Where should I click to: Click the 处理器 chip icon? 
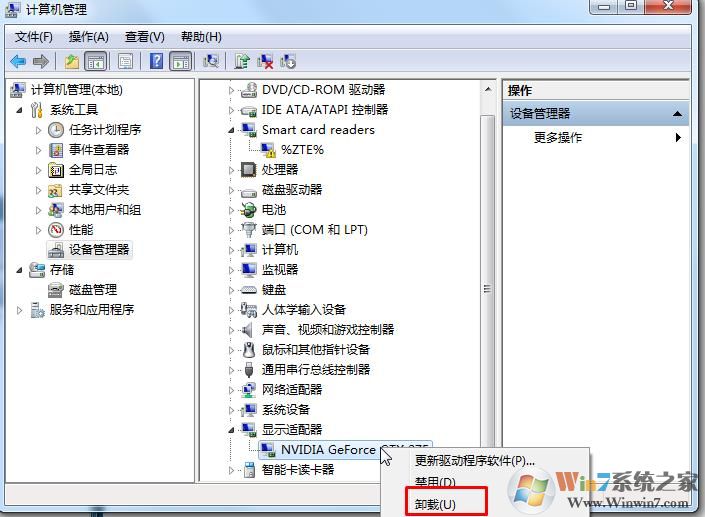pyautogui.click(x=248, y=169)
